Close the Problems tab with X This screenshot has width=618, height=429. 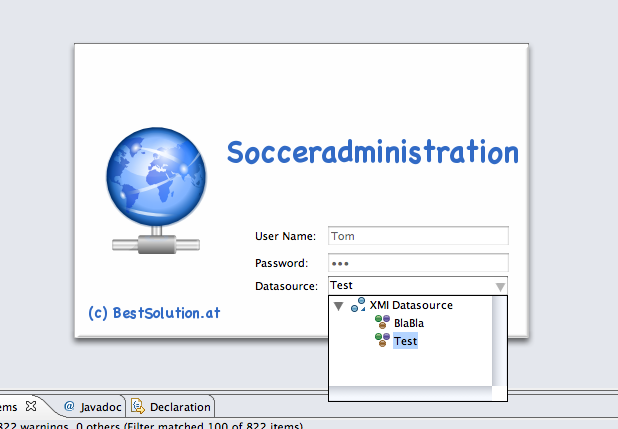click(x=31, y=406)
